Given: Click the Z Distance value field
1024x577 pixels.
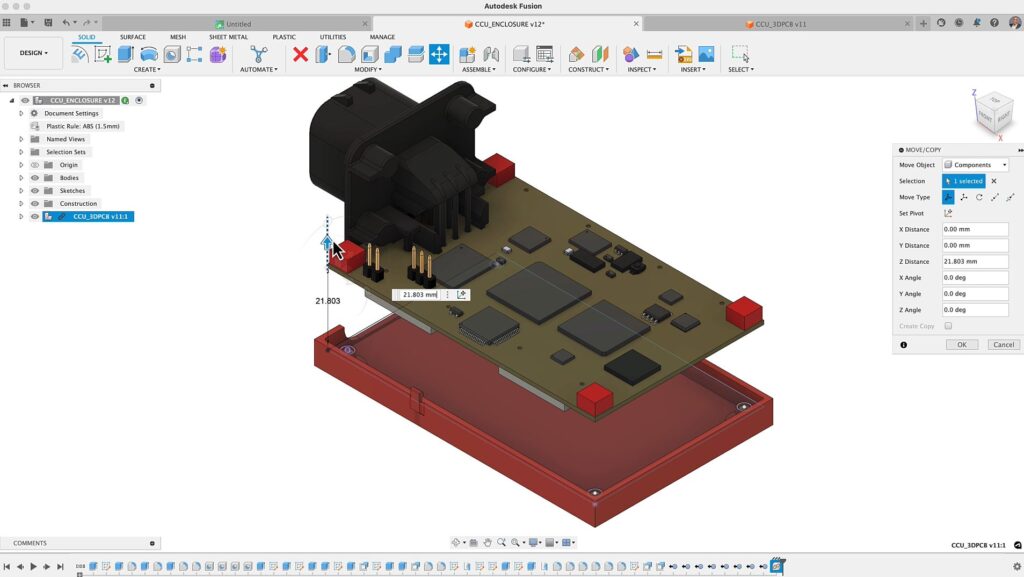Looking at the screenshot, I should coord(975,262).
